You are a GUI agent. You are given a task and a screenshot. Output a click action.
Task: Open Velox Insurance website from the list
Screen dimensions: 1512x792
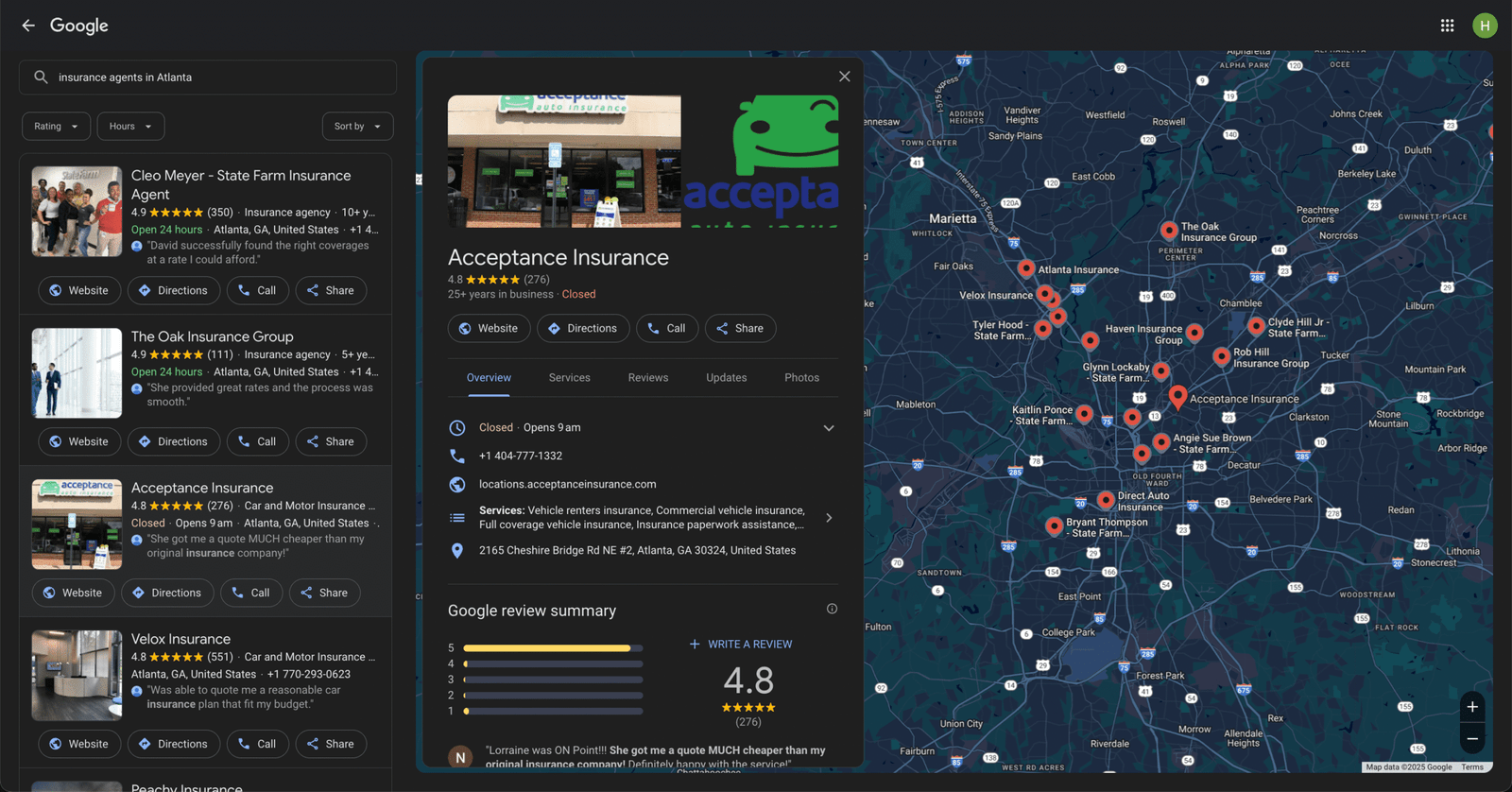pos(79,745)
